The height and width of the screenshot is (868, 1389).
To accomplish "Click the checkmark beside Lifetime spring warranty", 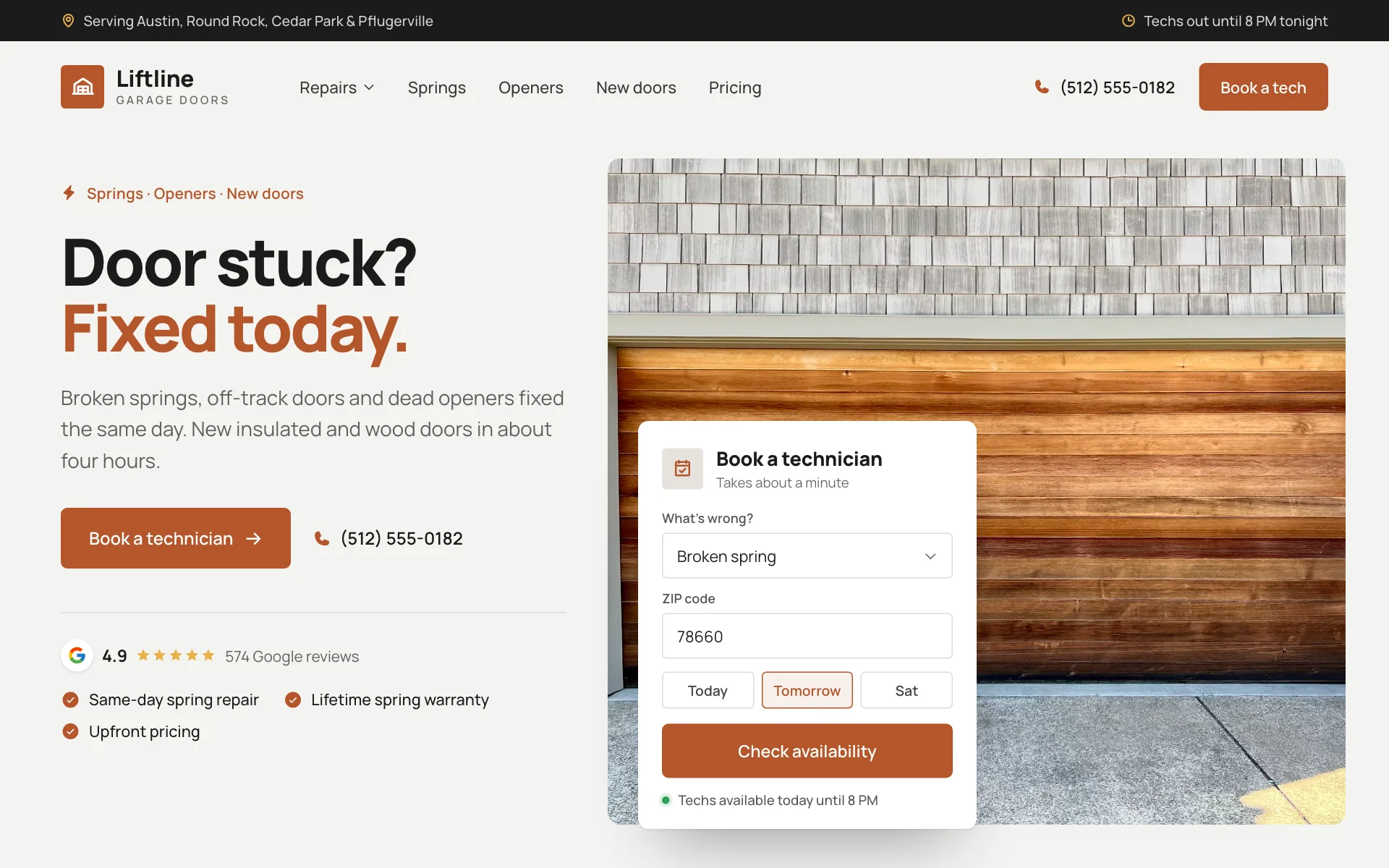I will coord(293,699).
